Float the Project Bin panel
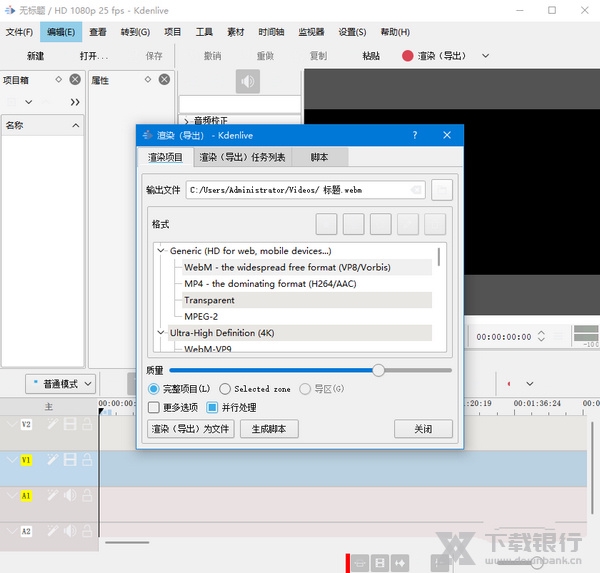The width and height of the screenshot is (600, 573). (x=59, y=79)
